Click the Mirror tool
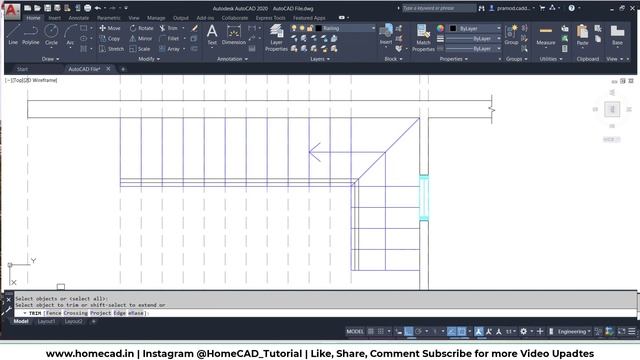The height and width of the screenshot is (360, 640). pos(141,38)
